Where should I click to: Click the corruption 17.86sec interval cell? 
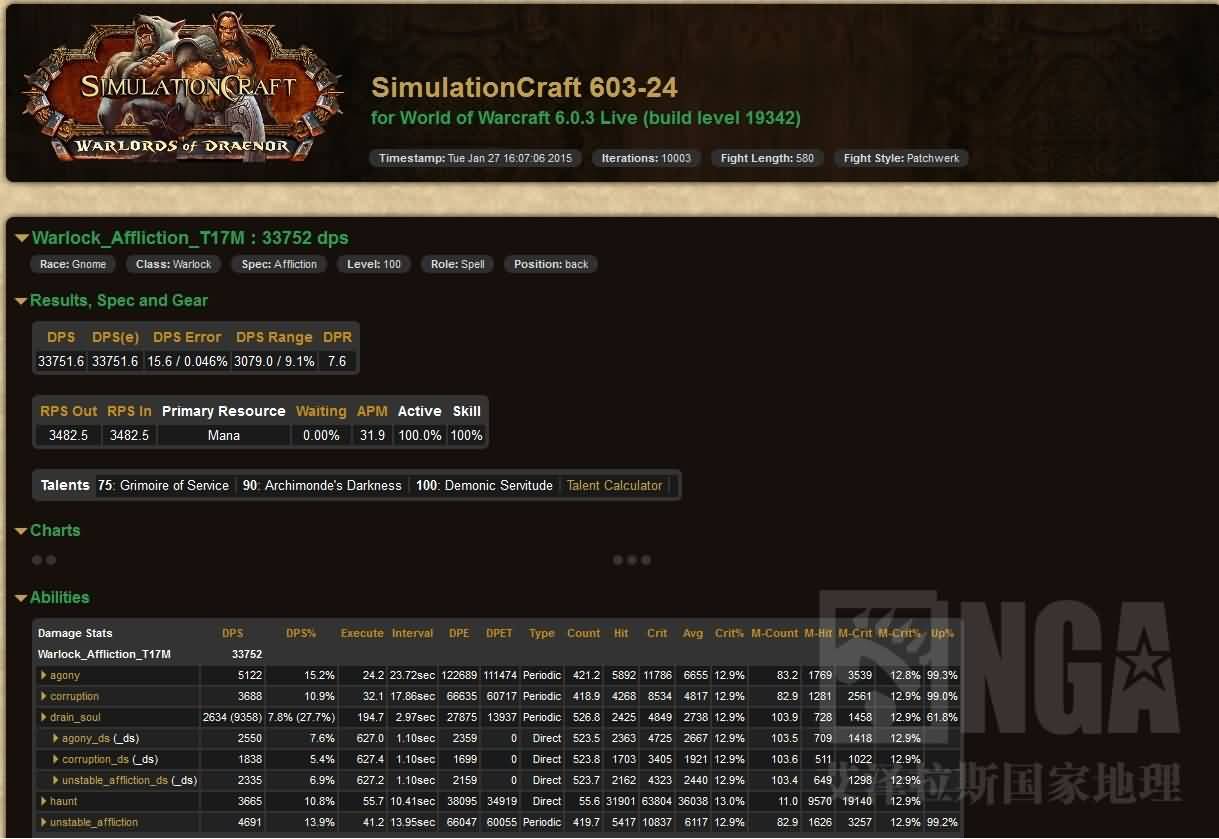point(413,697)
